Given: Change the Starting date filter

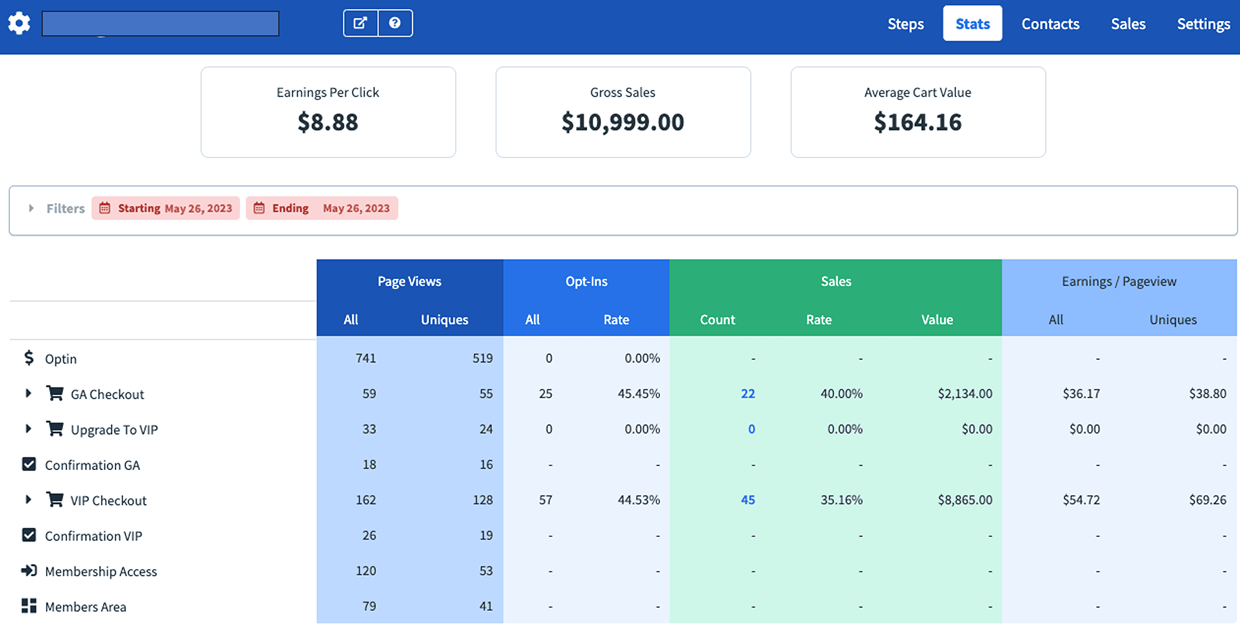Looking at the screenshot, I should point(166,208).
